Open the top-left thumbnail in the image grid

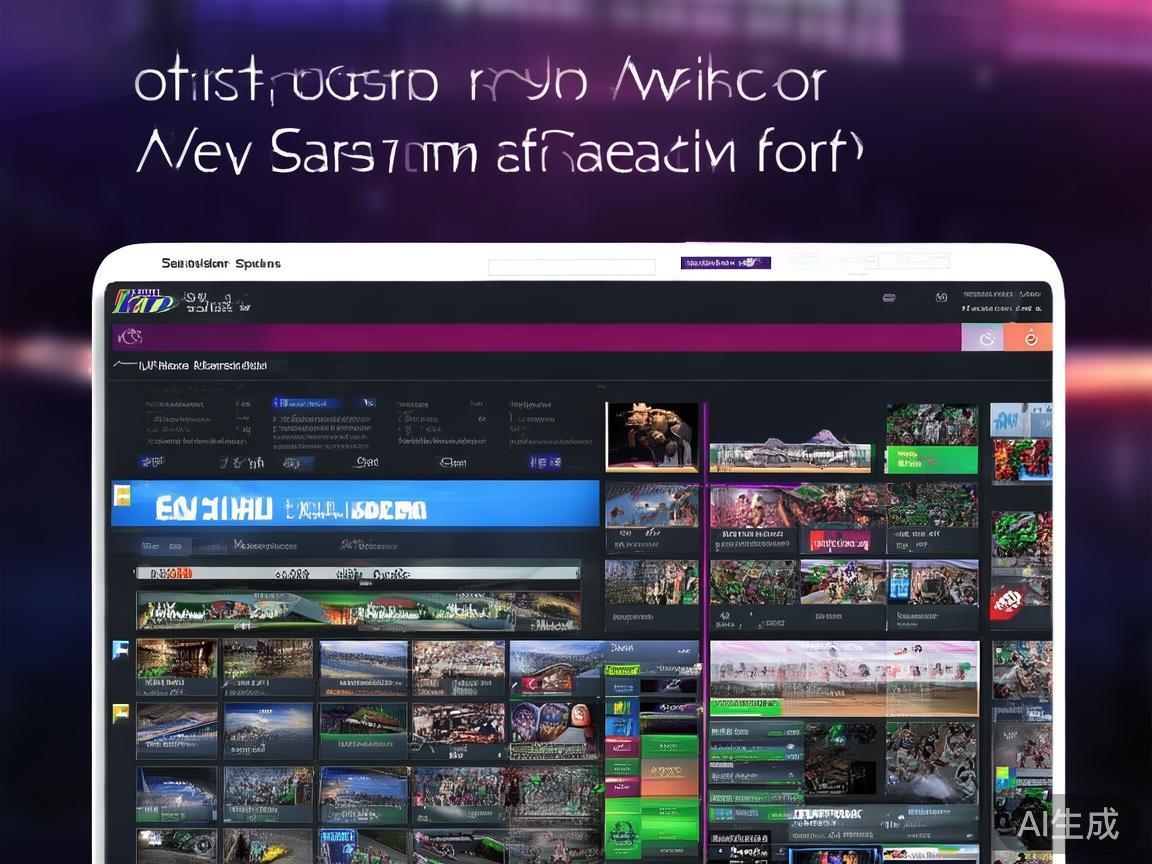click(x=176, y=662)
